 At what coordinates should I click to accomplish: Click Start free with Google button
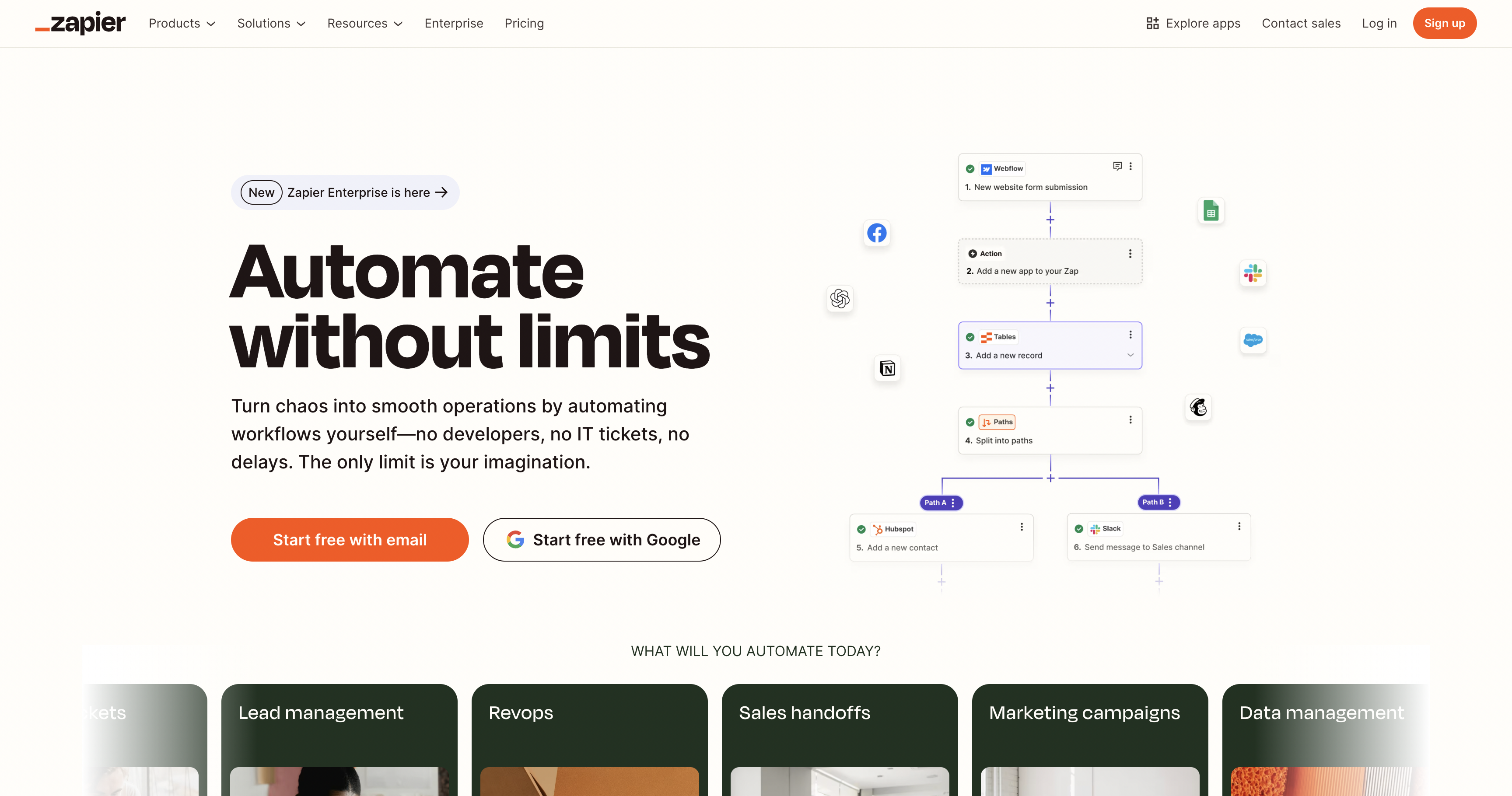click(x=602, y=539)
